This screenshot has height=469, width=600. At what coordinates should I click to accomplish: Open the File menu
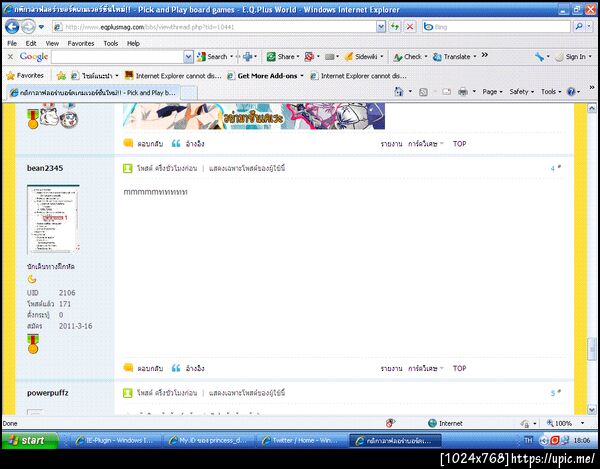pos(12,43)
